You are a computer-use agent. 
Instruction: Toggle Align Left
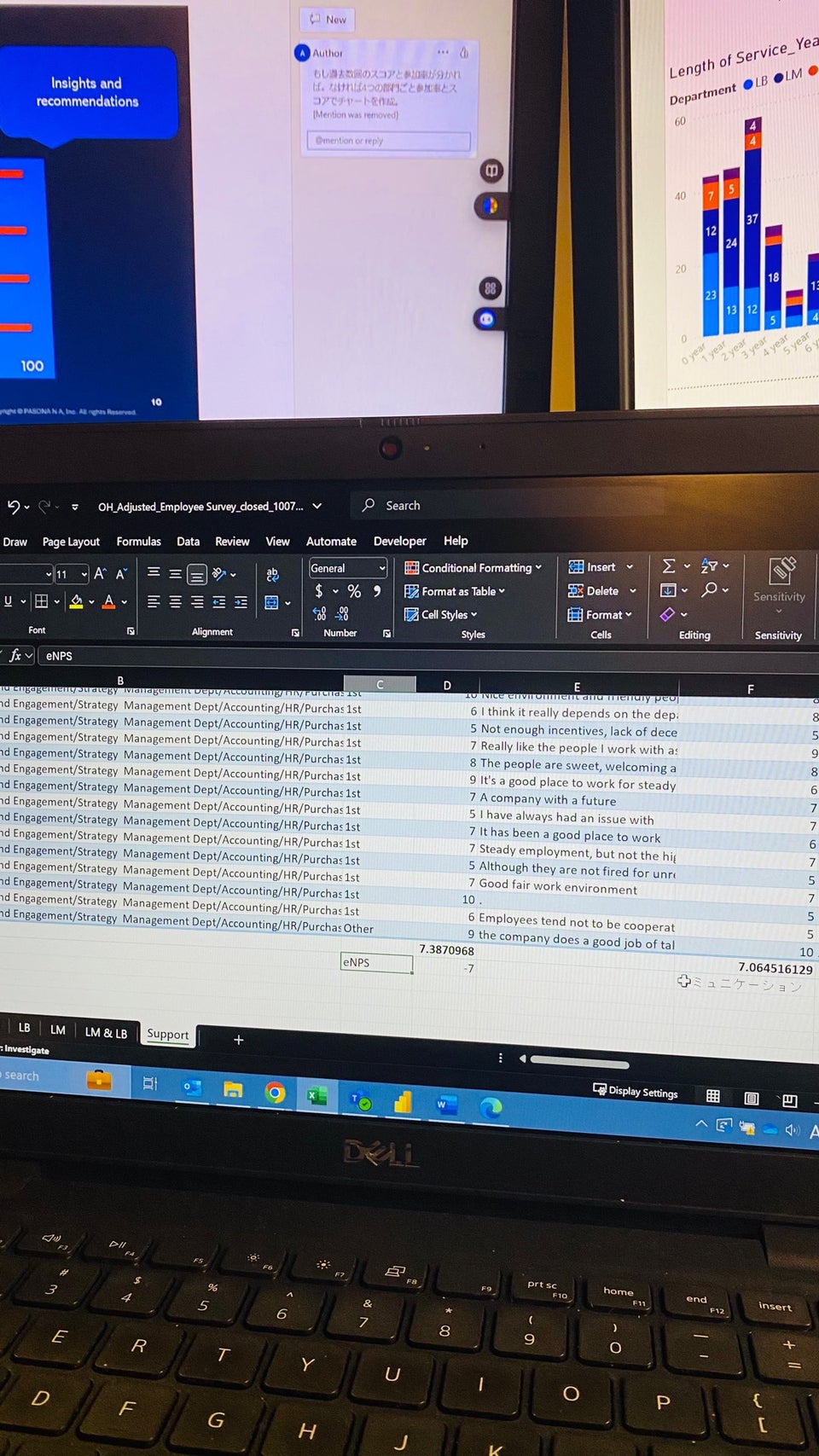click(x=154, y=602)
